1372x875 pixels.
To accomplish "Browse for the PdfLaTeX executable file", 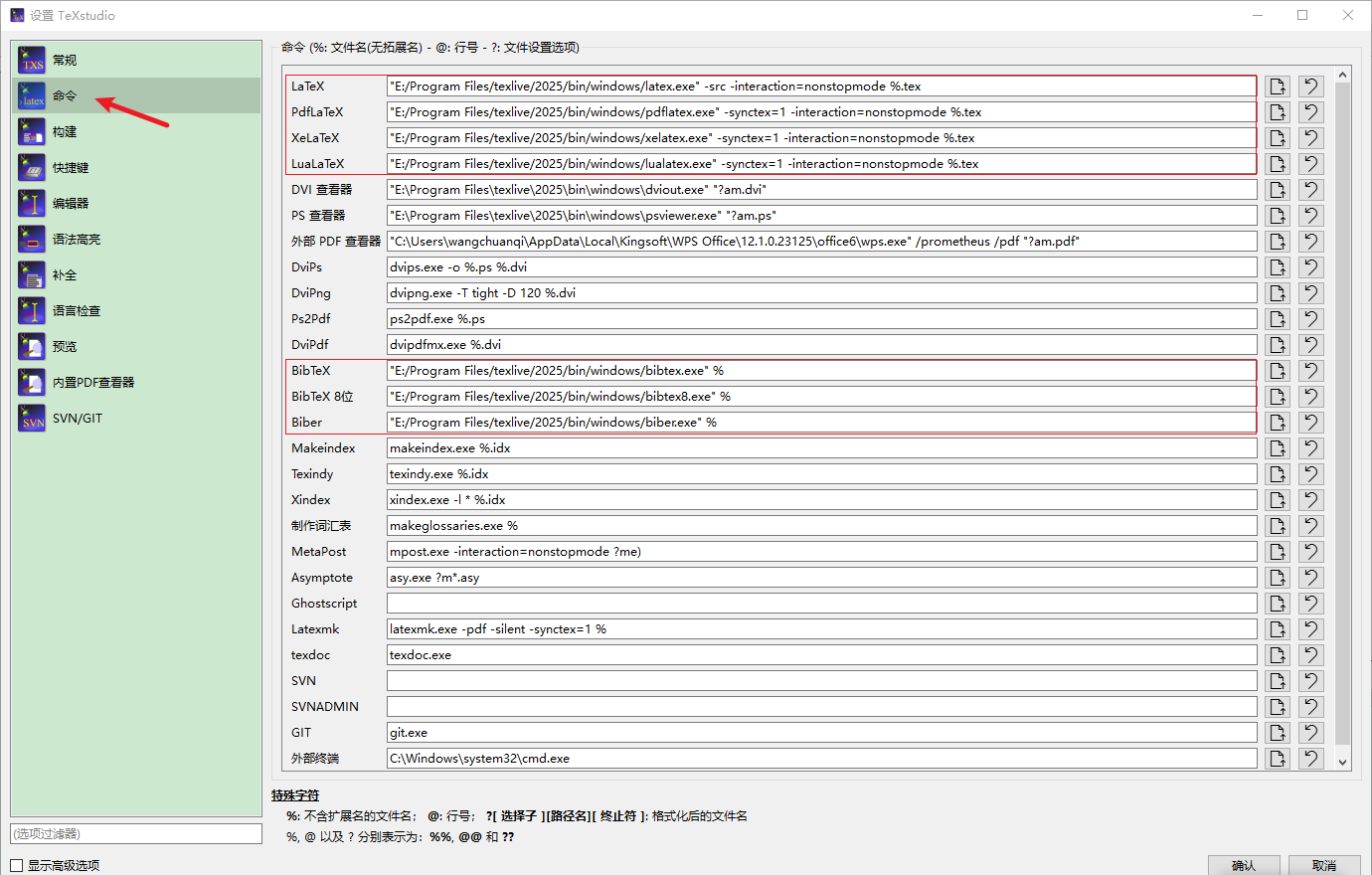I will point(1278,112).
